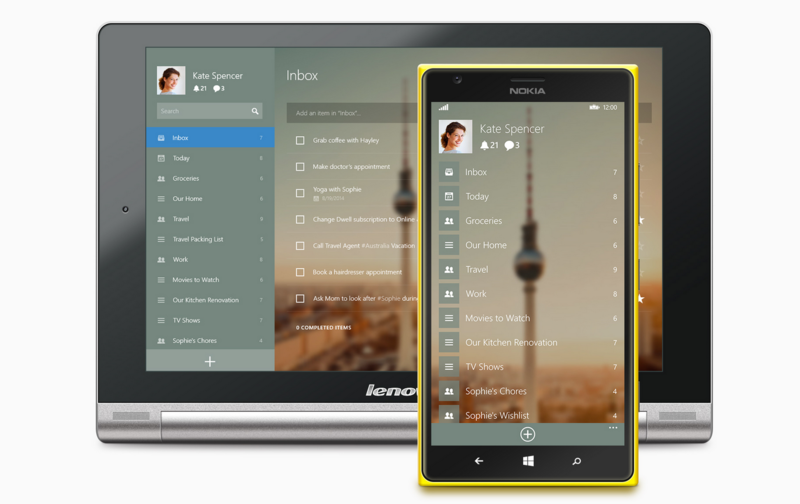The height and width of the screenshot is (504, 800).
Task: Click Kate Spencer name on tablet
Action: pos(217,75)
